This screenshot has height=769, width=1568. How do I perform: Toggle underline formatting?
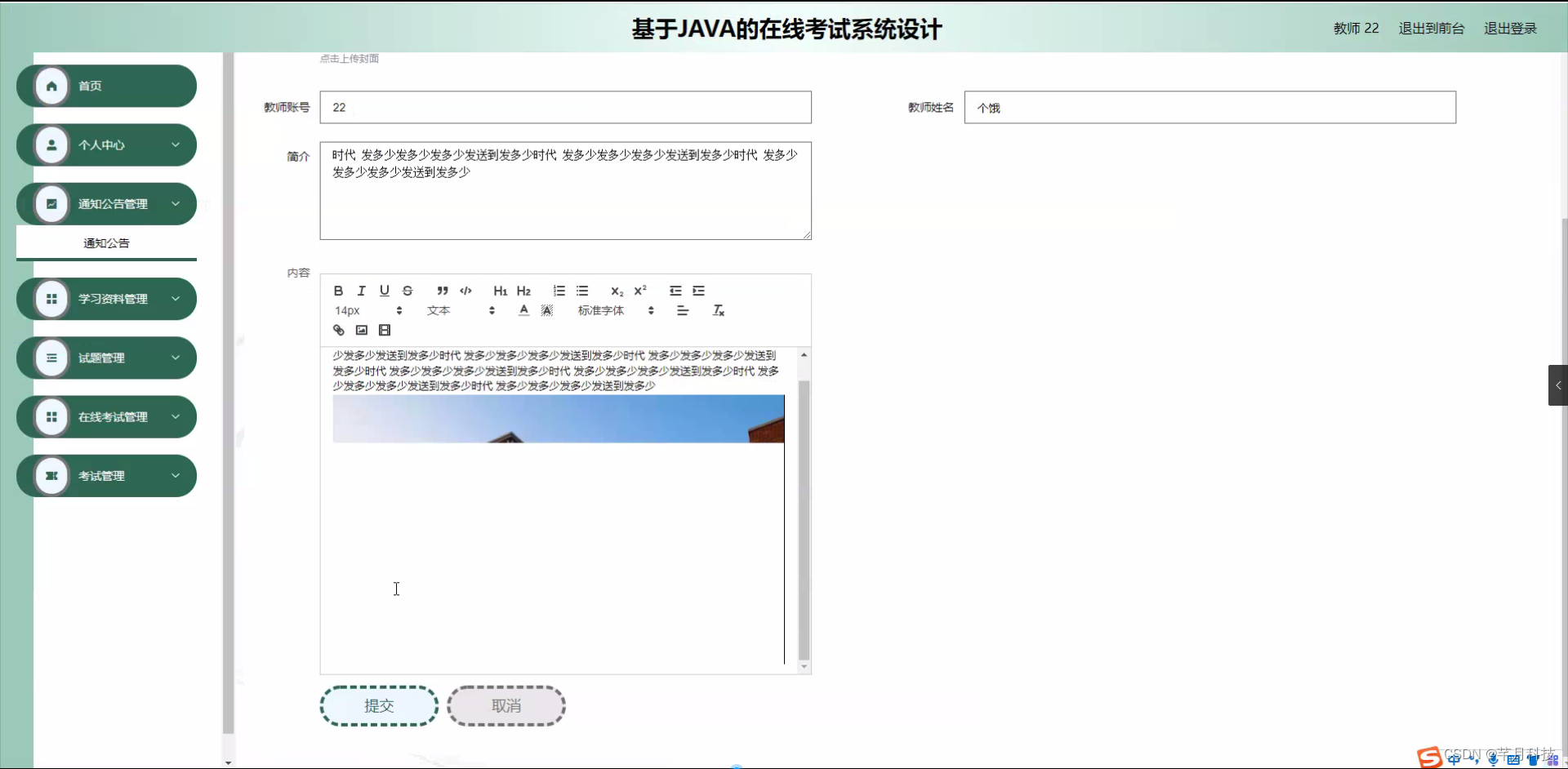pyautogui.click(x=384, y=291)
